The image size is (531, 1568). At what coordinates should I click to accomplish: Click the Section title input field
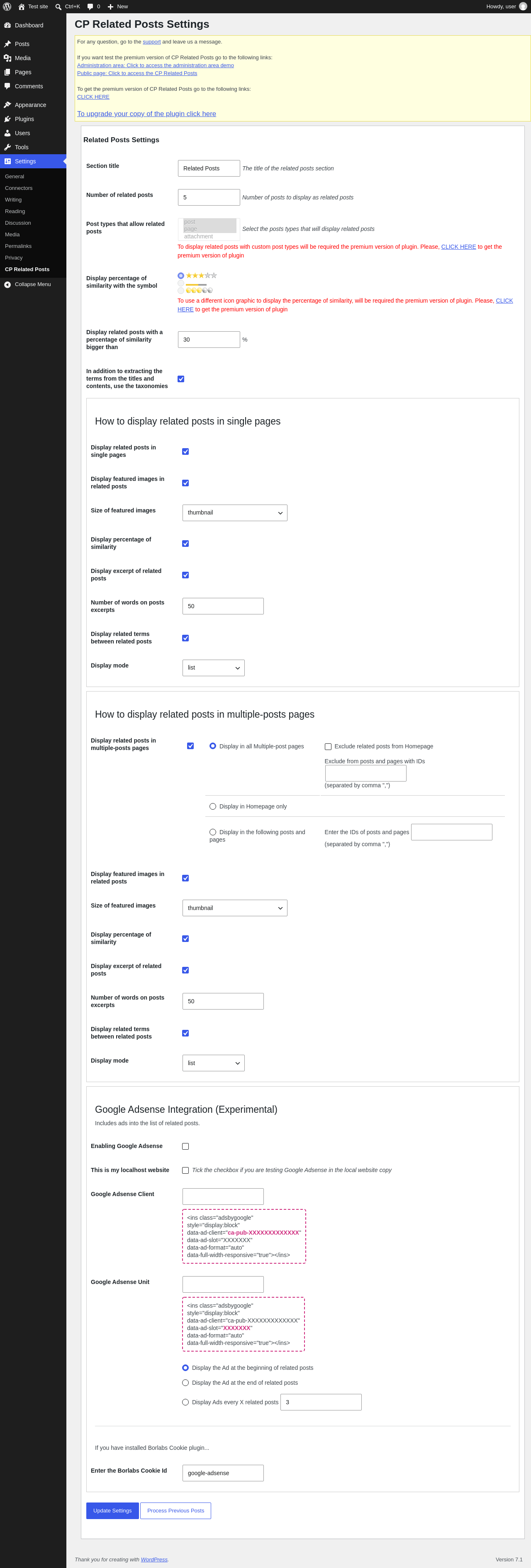point(209,169)
